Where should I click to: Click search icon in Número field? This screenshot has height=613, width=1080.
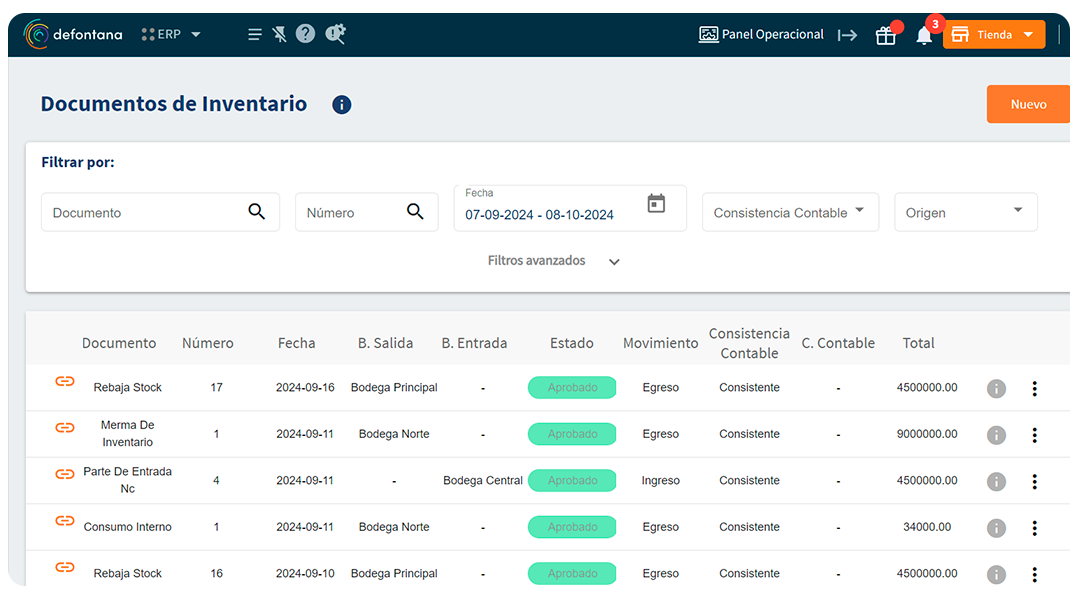[416, 212]
